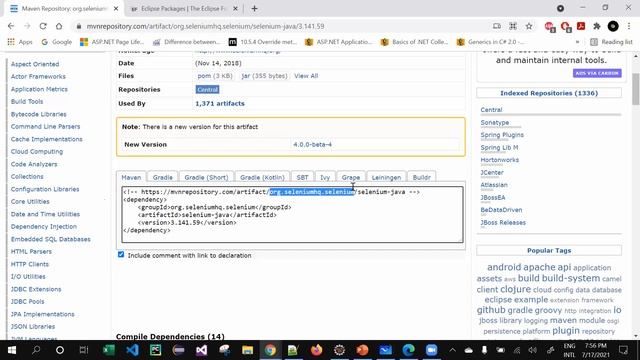640x360 pixels.
Task: Open Task View on taskbar
Action: [84, 350]
